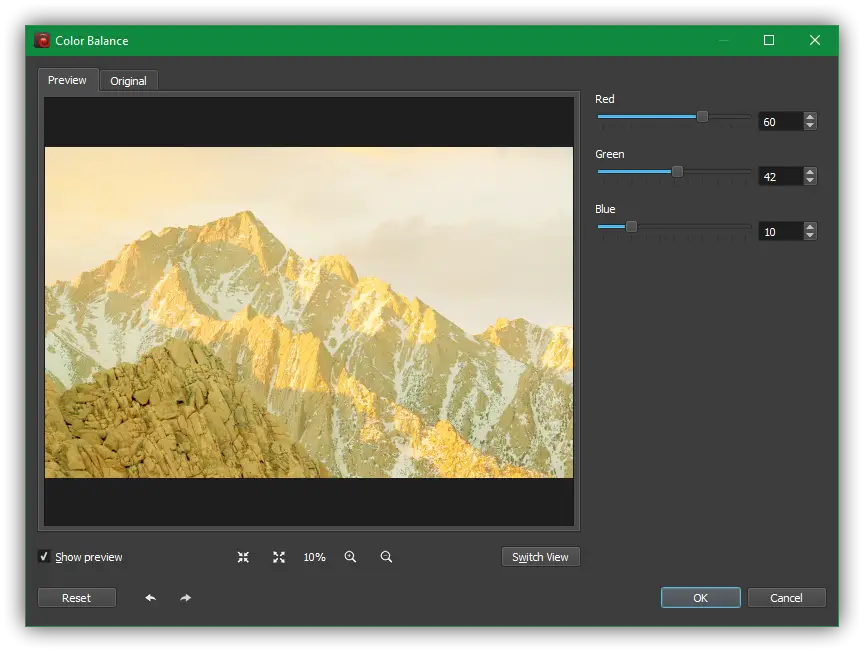The image size is (864, 652).
Task: Click the mountain preview image
Action: click(309, 312)
